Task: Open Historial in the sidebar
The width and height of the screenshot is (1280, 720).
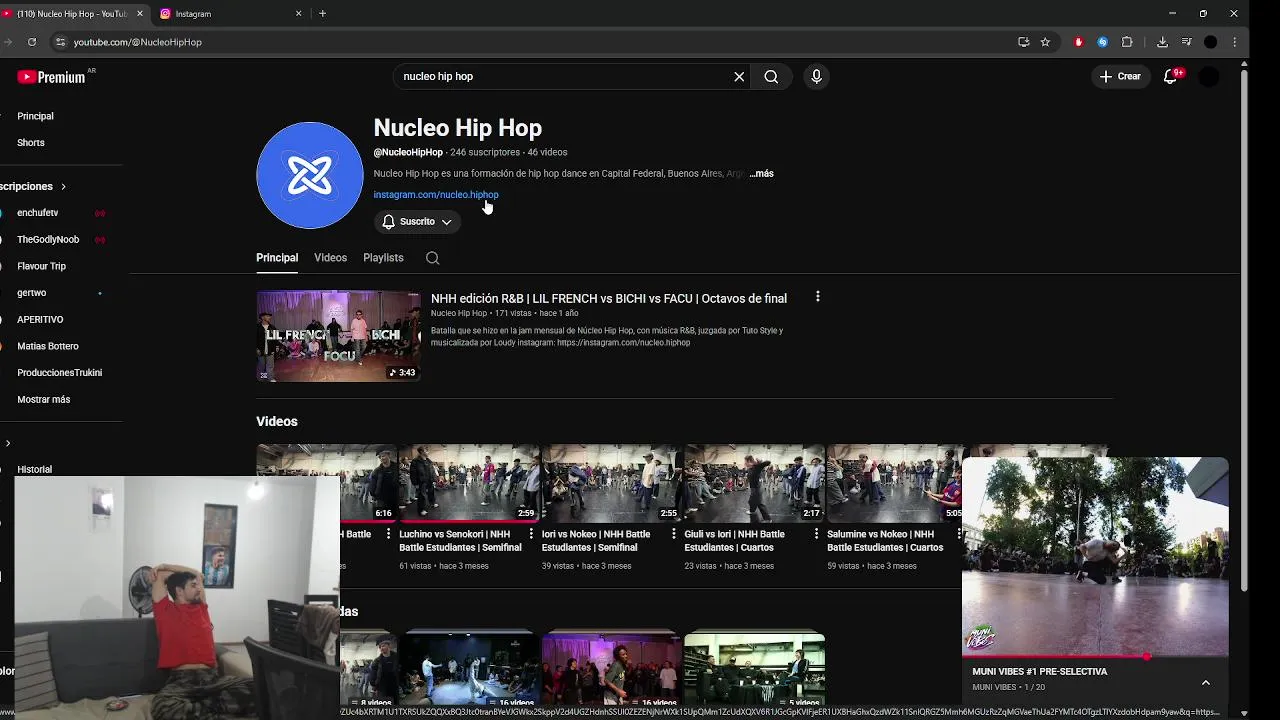Action: (x=34, y=469)
